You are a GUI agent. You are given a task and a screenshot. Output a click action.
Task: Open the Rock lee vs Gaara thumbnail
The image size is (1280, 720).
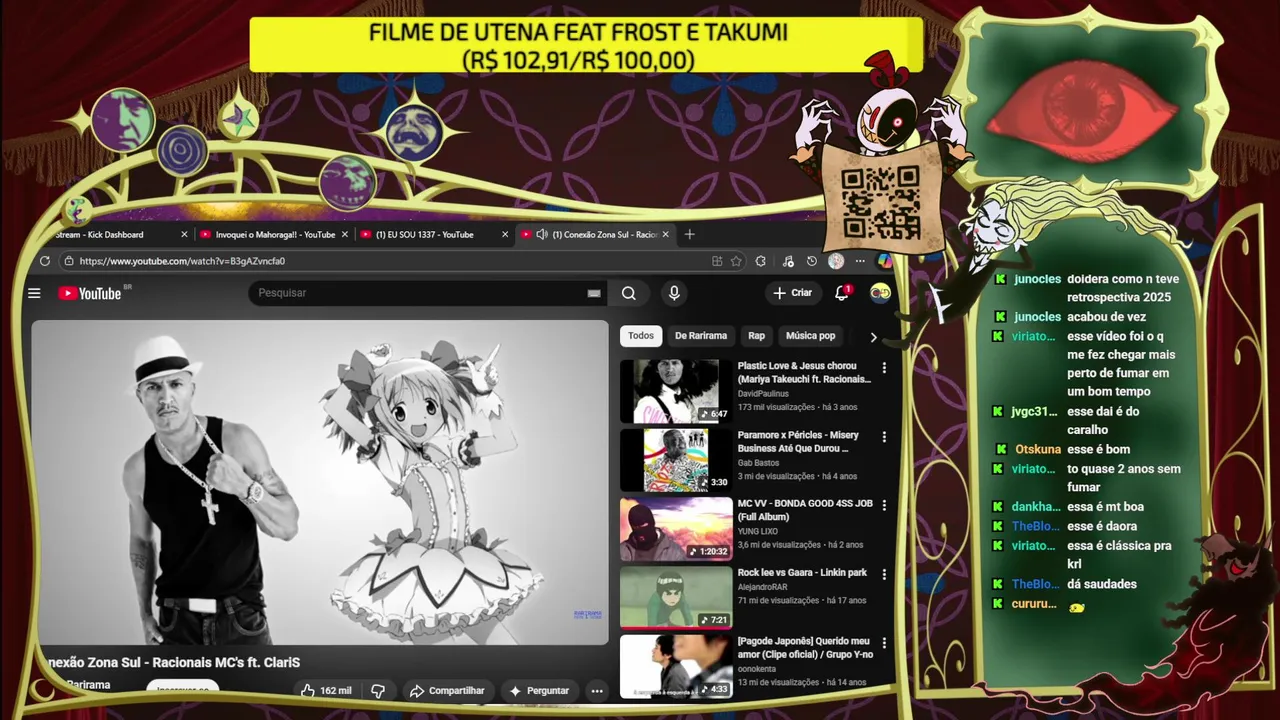click(676, 597)
